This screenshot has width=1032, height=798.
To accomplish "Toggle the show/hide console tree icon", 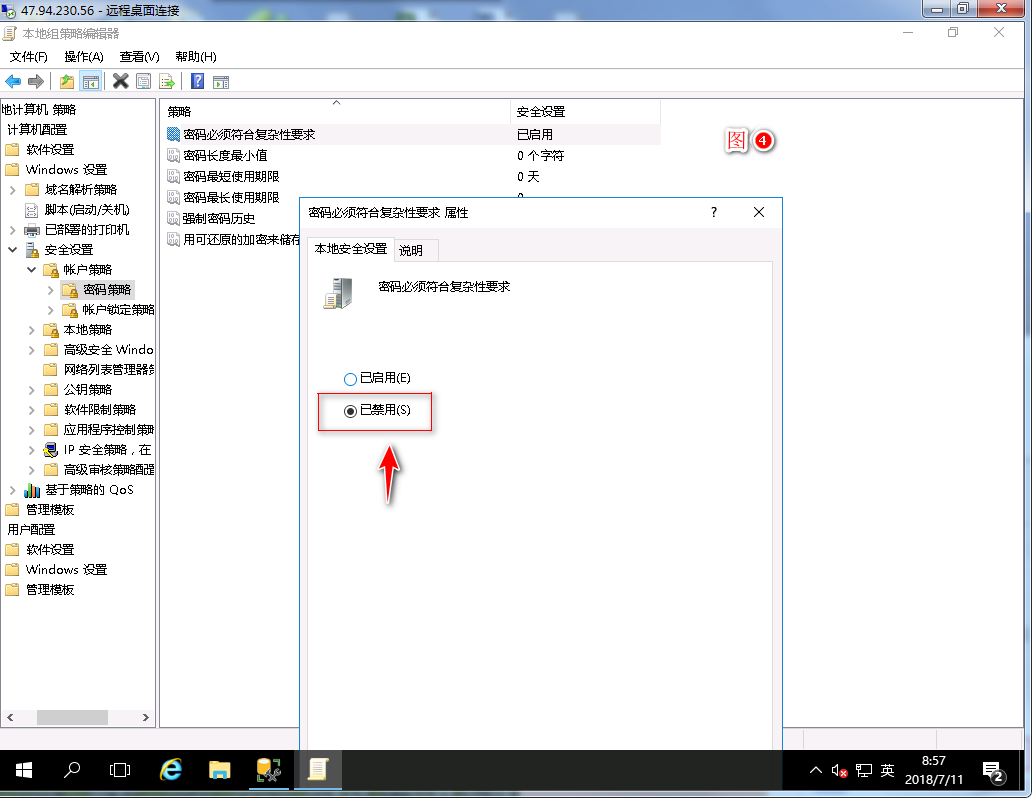I will click(x=91, y=82).
